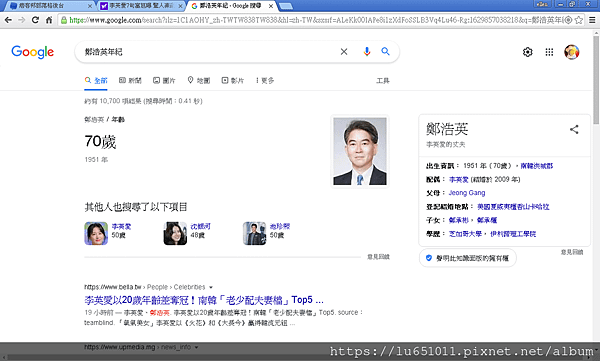This screenshot has height=361, width=600.
Task: Share the 鄭浩英 knowledge panel
Action: (574, 129)
